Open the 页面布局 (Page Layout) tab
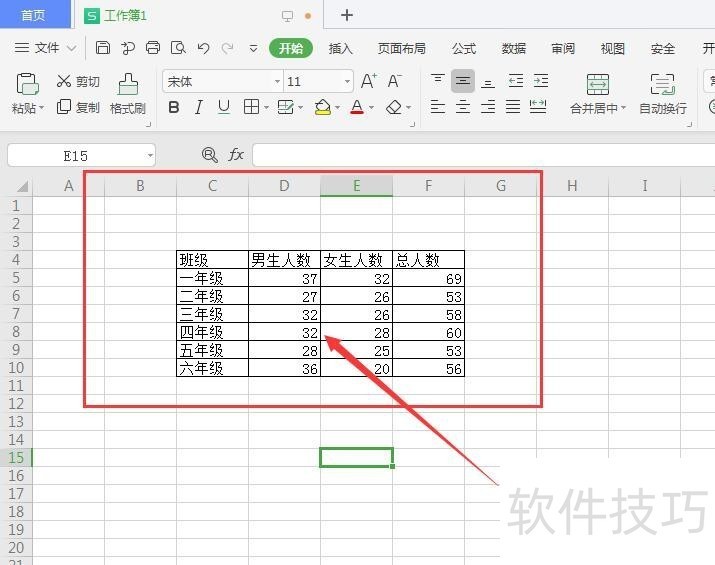 tap(401, 48)
